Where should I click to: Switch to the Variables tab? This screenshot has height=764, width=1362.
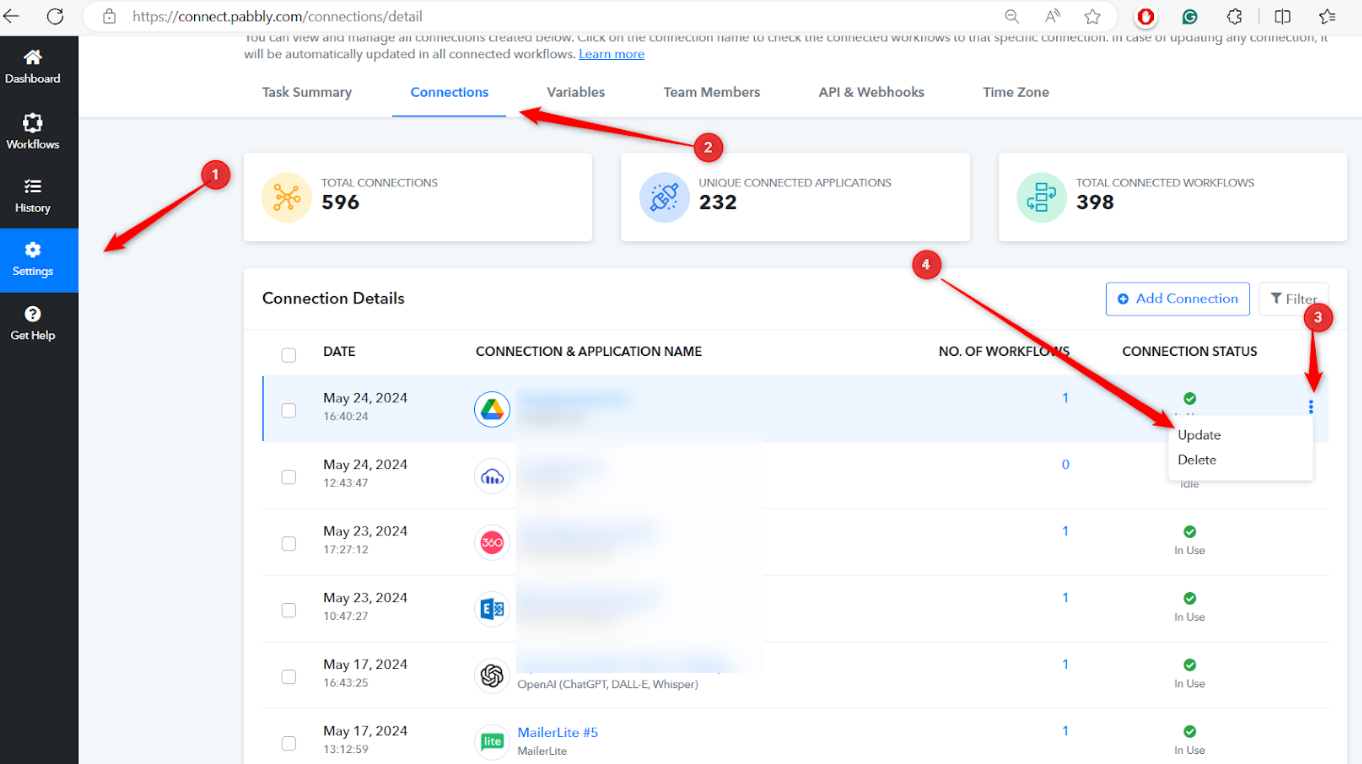576,92
